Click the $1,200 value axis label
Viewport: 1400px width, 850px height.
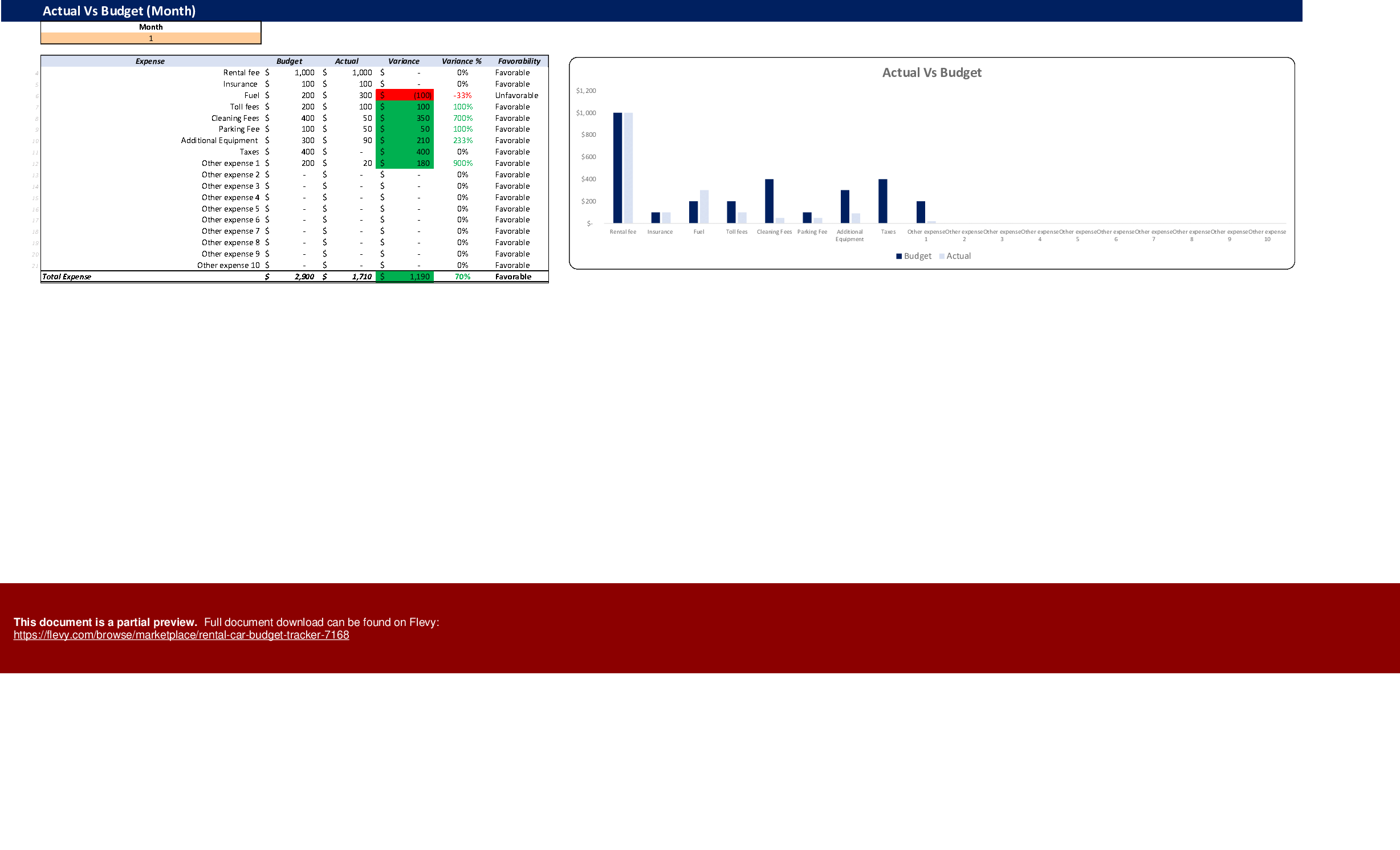(x=587, y=90)
